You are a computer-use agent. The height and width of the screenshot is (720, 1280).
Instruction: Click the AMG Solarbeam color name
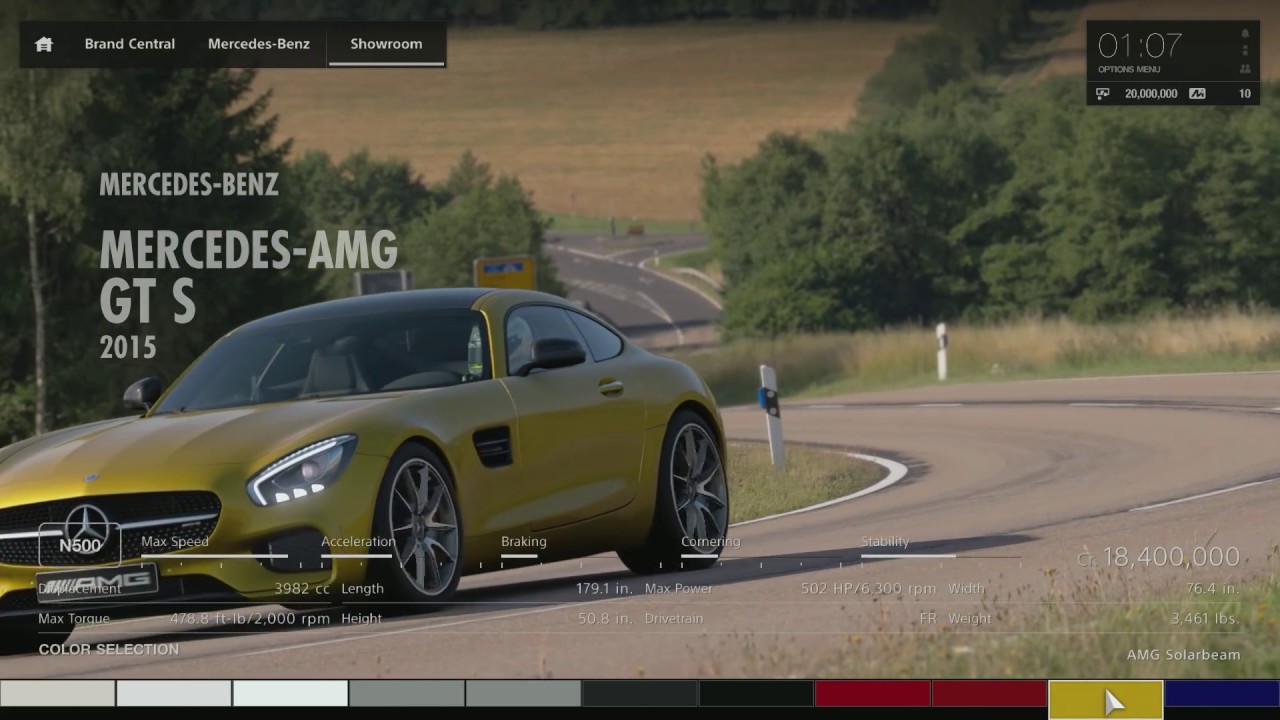(x=1183, y=655)
